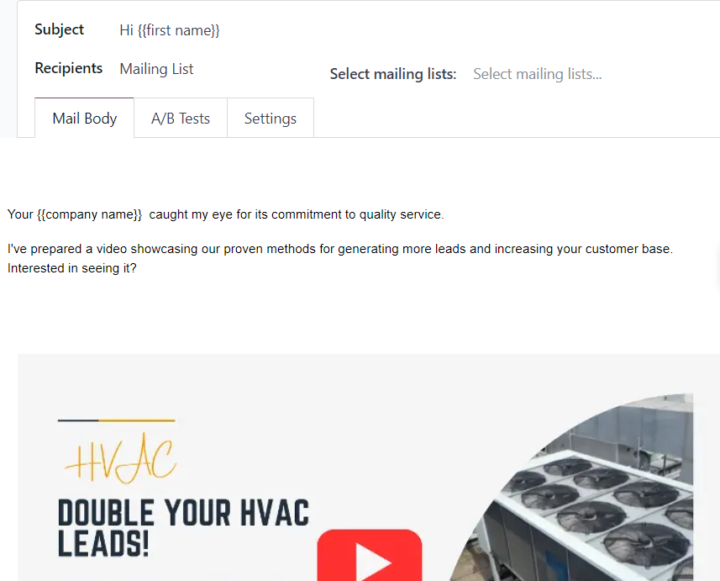Screen dimensions: 720x581
Task: Switch to the A/B Tests tab
Action: click(180, 118)
